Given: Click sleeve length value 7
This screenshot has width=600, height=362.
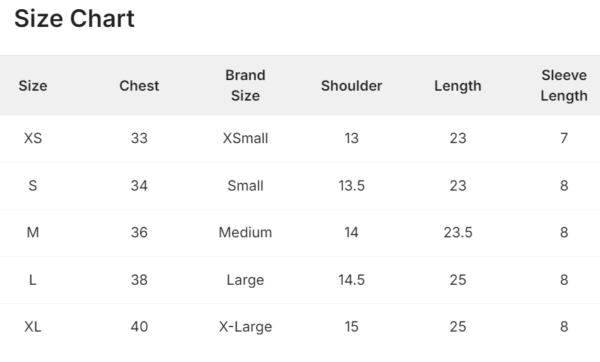Looking at the screenshot, I should (x=564, y=138).
